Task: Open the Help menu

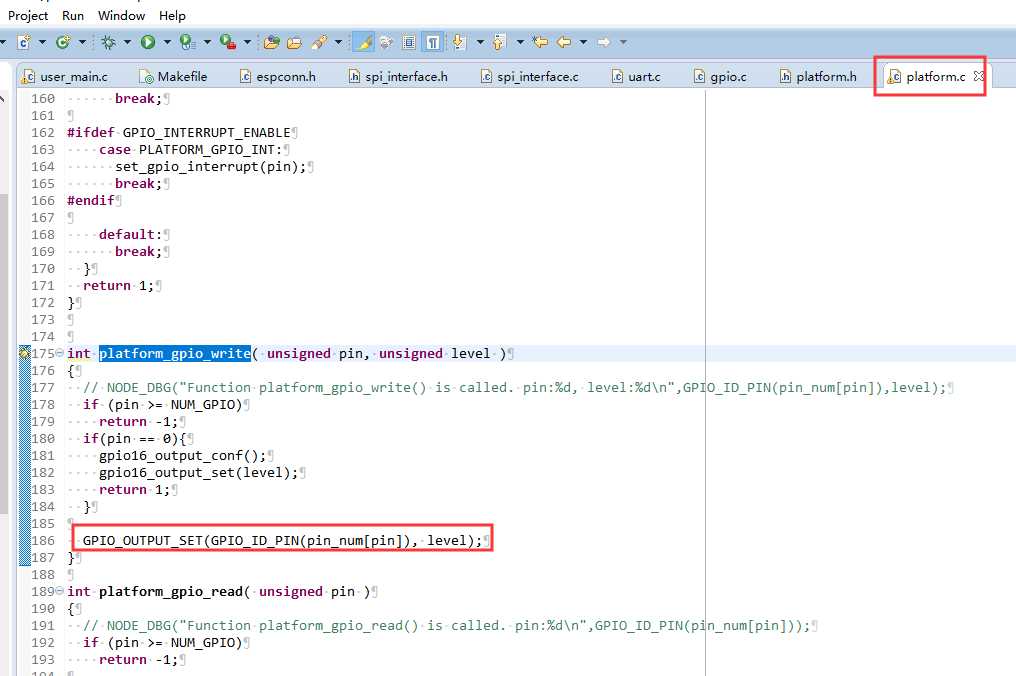Action: coord(172,16)
